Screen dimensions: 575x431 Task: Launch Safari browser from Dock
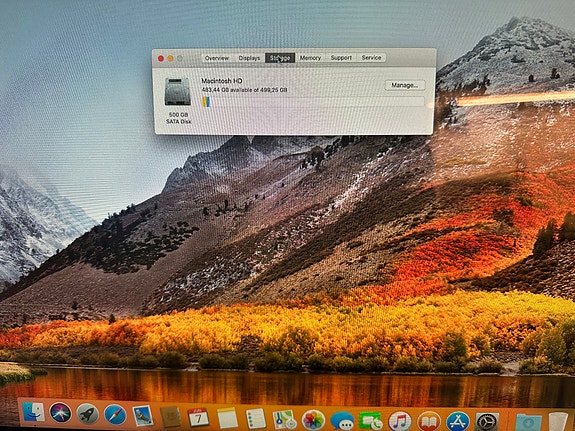pos(115,415)
